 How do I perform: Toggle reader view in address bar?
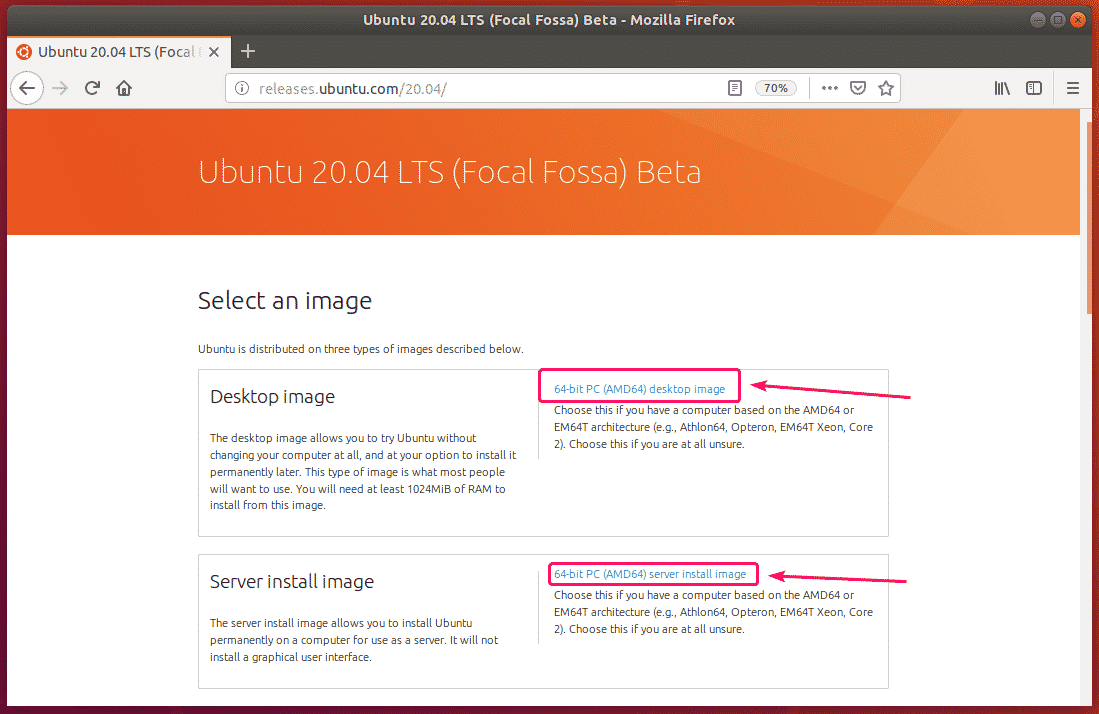point(735,88)
